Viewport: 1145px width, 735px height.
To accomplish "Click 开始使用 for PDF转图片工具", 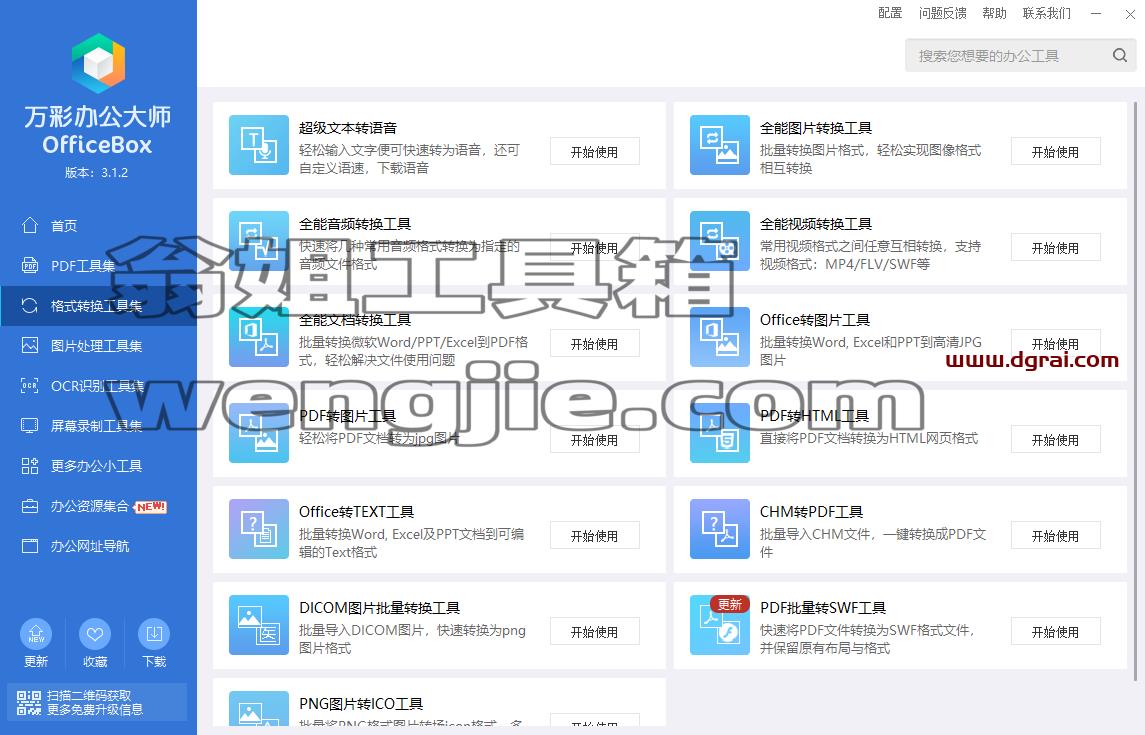I will 594,440.
